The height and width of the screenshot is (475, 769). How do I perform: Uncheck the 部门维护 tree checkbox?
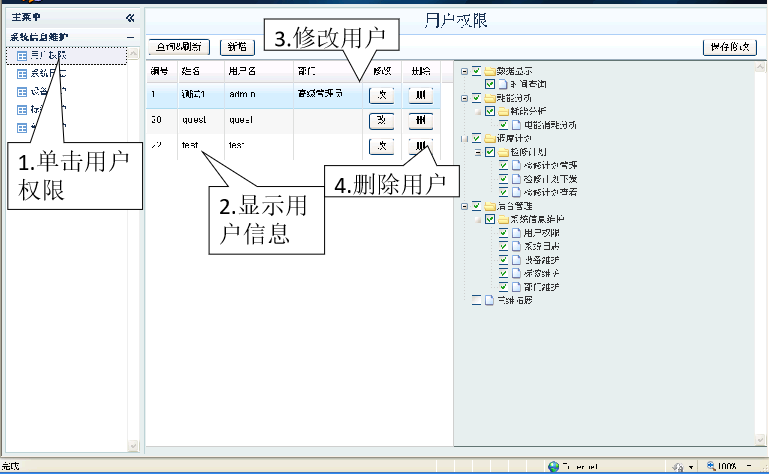tap(503, 287)
